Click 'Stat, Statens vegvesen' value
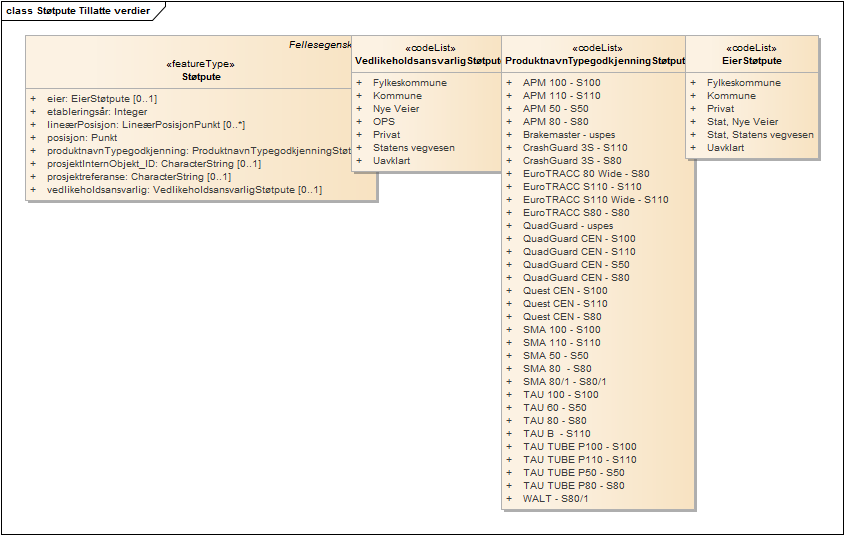The image size is (844, 535). [x=760, y=135]
